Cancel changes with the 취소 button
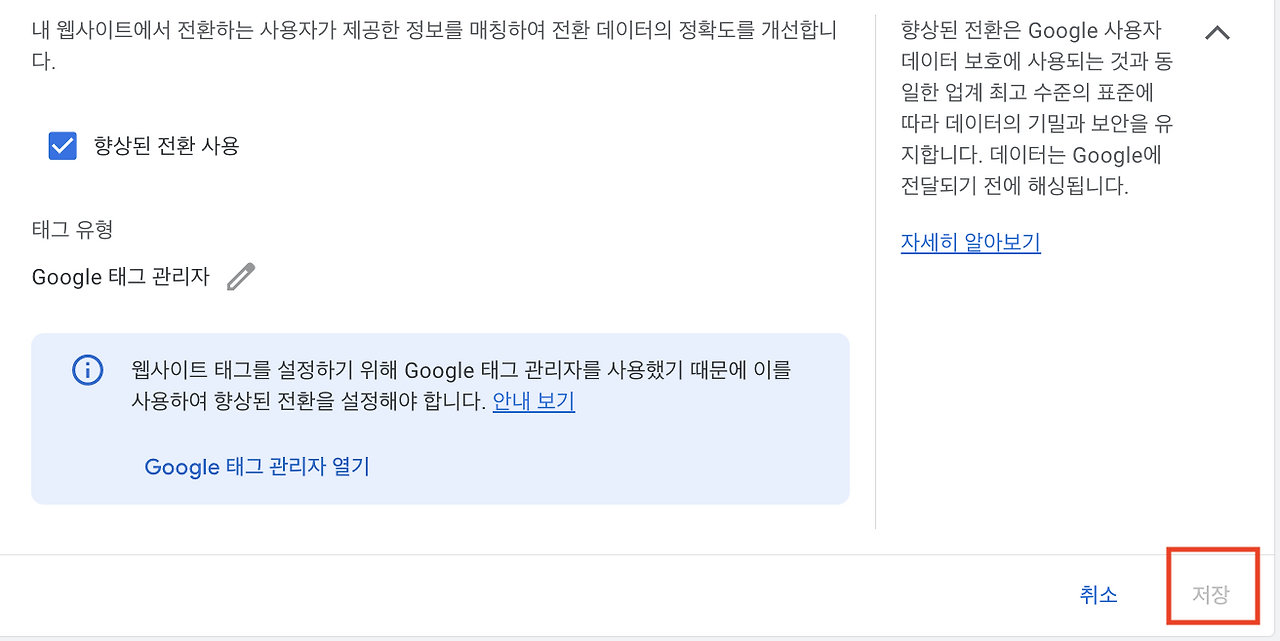 click(1098, 594)
